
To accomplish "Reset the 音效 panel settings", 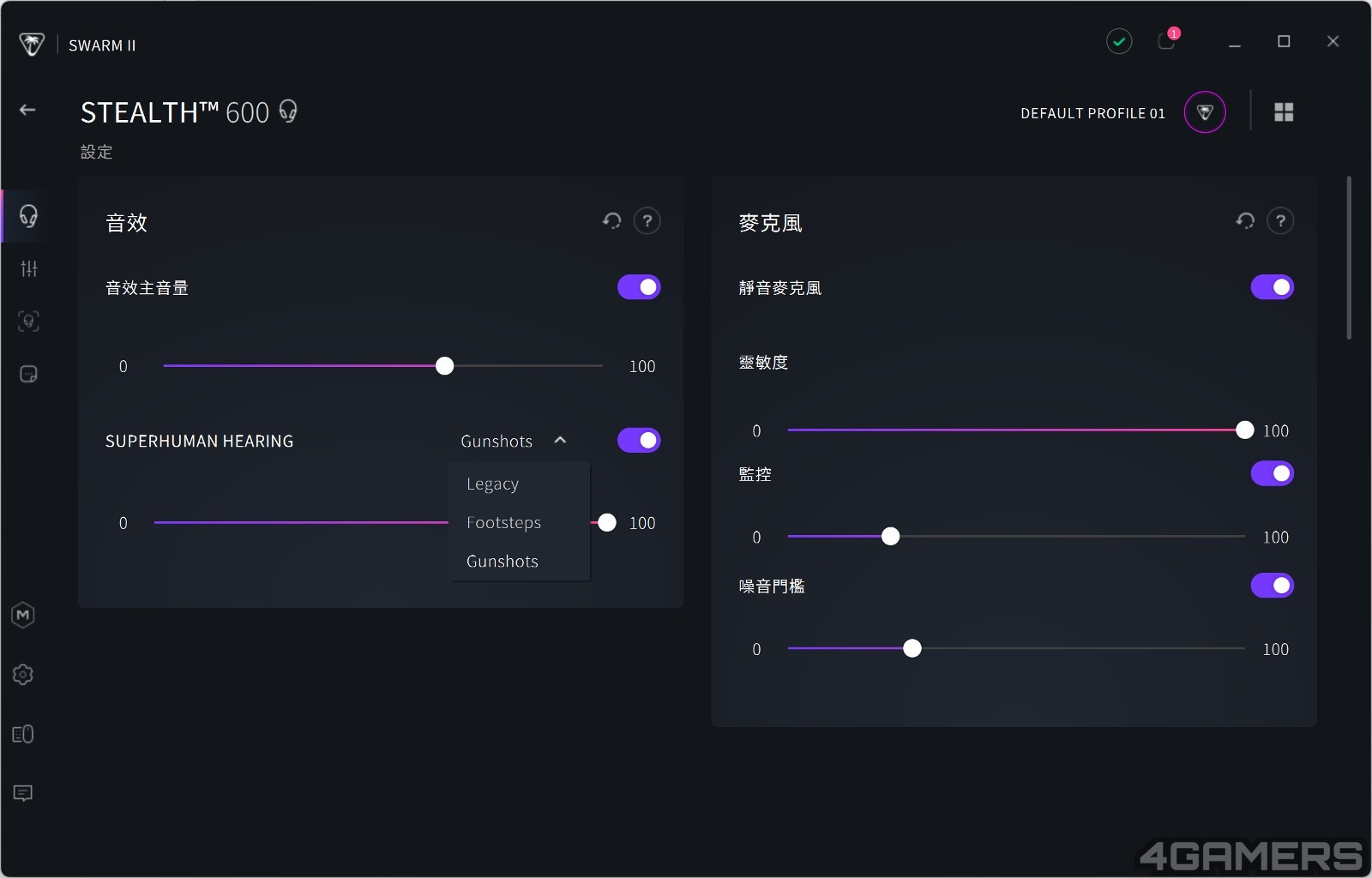I will coord(611,221).
